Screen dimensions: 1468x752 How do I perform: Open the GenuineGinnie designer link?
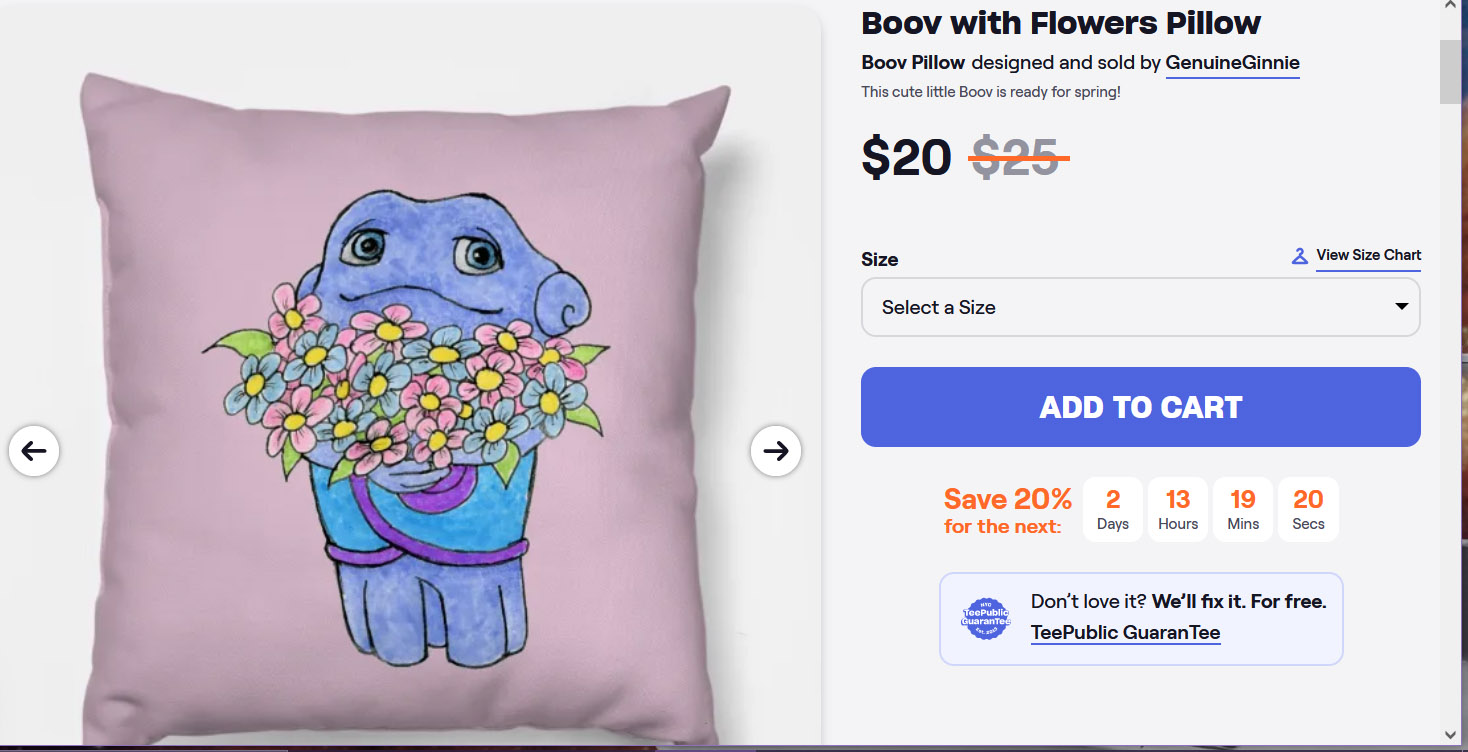click(x=1232, y=63)
